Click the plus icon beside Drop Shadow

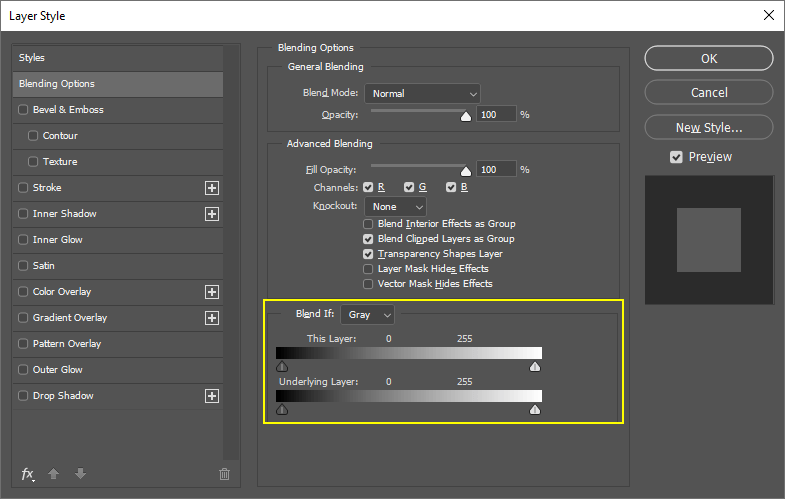click(x=211, y=396)
